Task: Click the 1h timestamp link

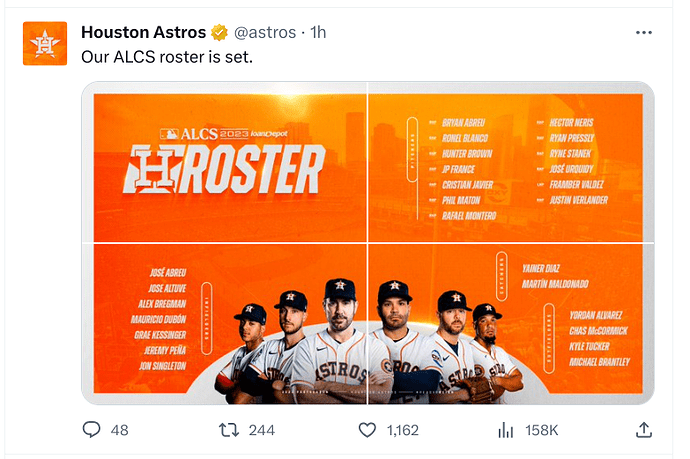Action: pyautogui.click(x=319, y=32)
